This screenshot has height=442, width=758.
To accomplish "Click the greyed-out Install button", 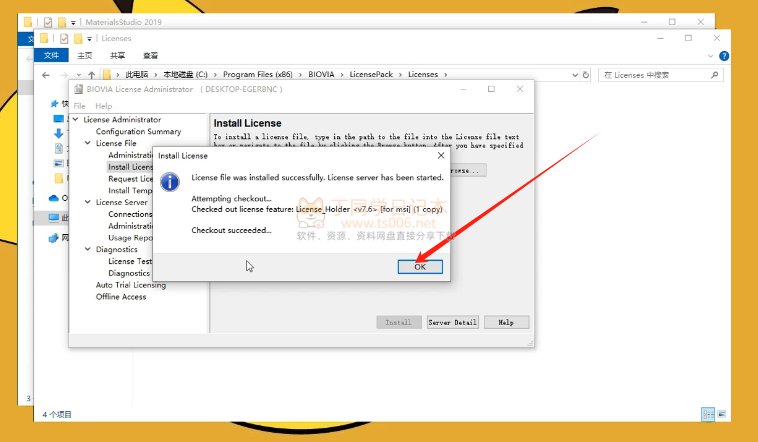I will tap(398, 322).
